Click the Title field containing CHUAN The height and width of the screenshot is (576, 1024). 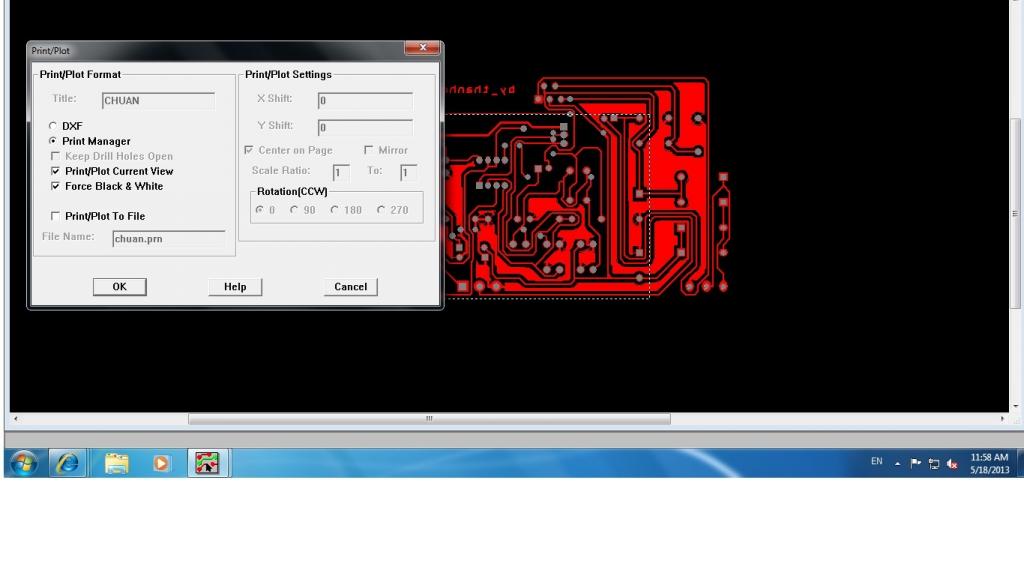[x=158, y=101]
